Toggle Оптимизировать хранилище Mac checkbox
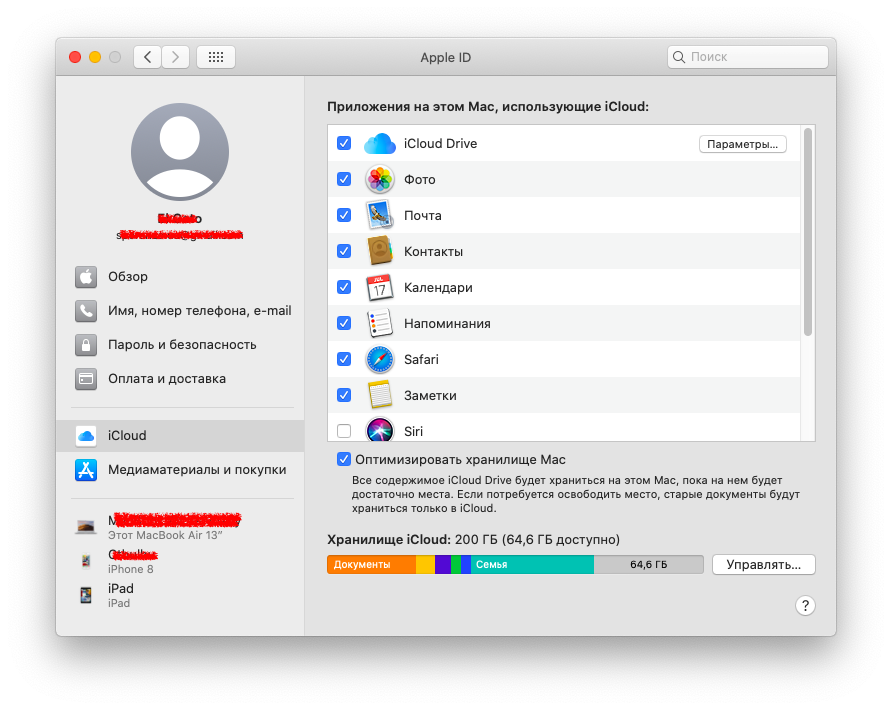 click(x=344, y=459)
